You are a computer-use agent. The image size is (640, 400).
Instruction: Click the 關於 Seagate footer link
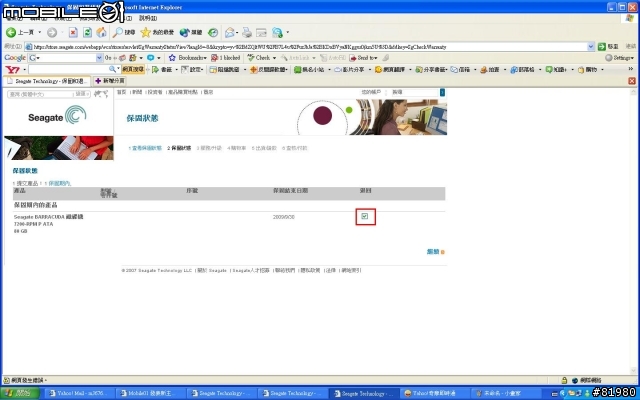[212, 270]
